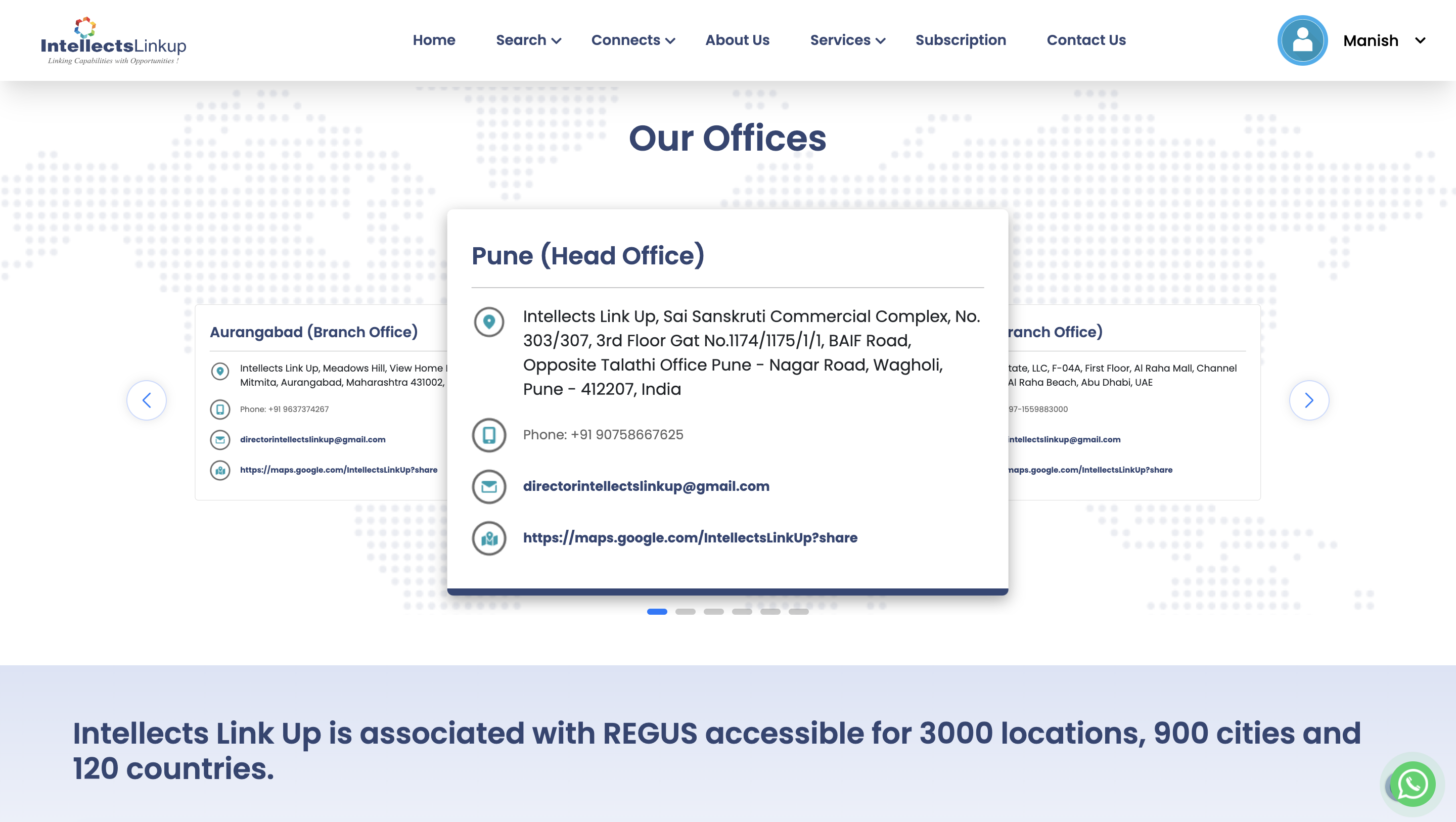
Task: Click Aurangabad office email icon
Action: (x=220, y=439)
